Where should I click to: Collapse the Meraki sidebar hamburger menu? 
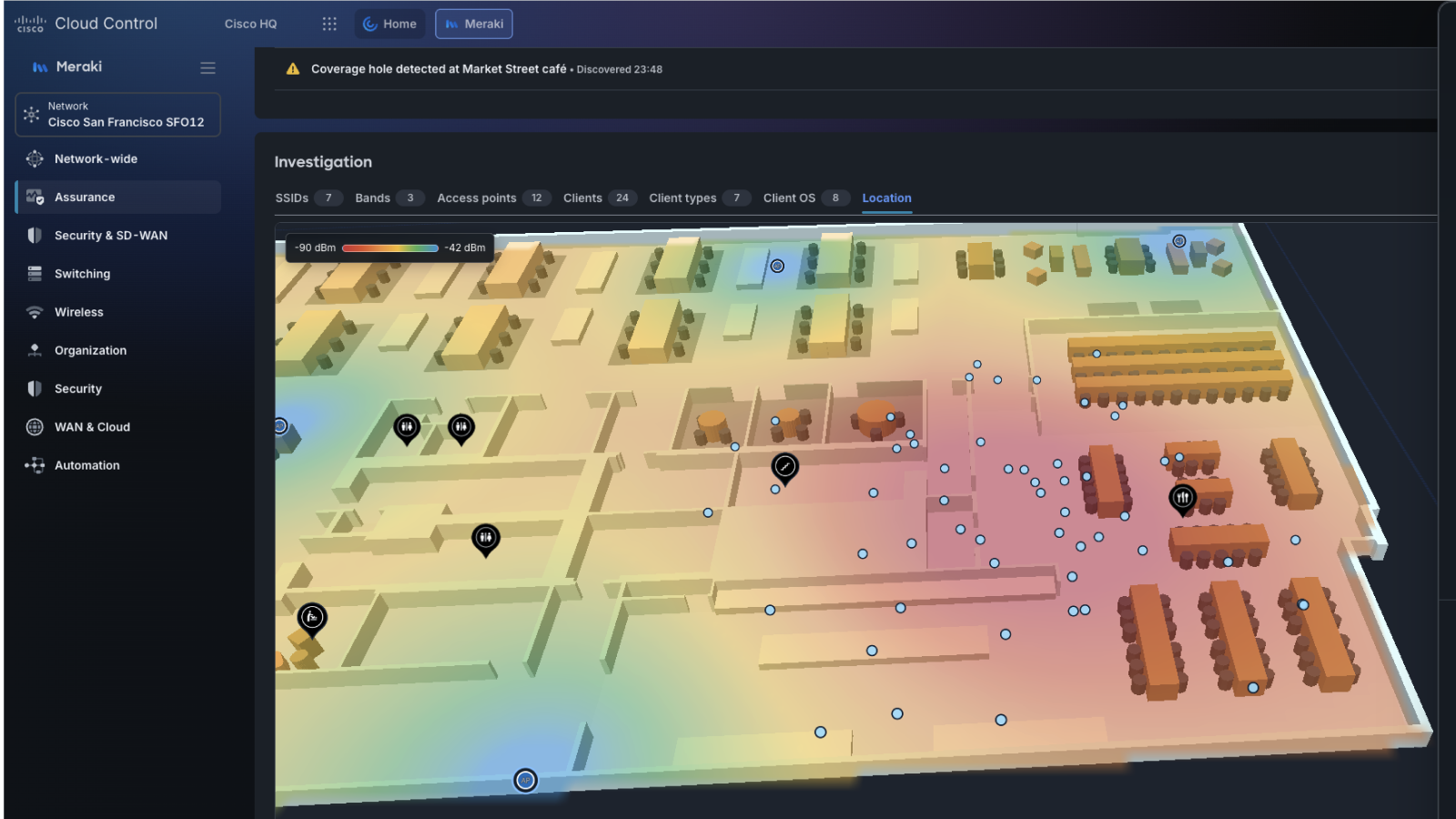pos(207,67)
